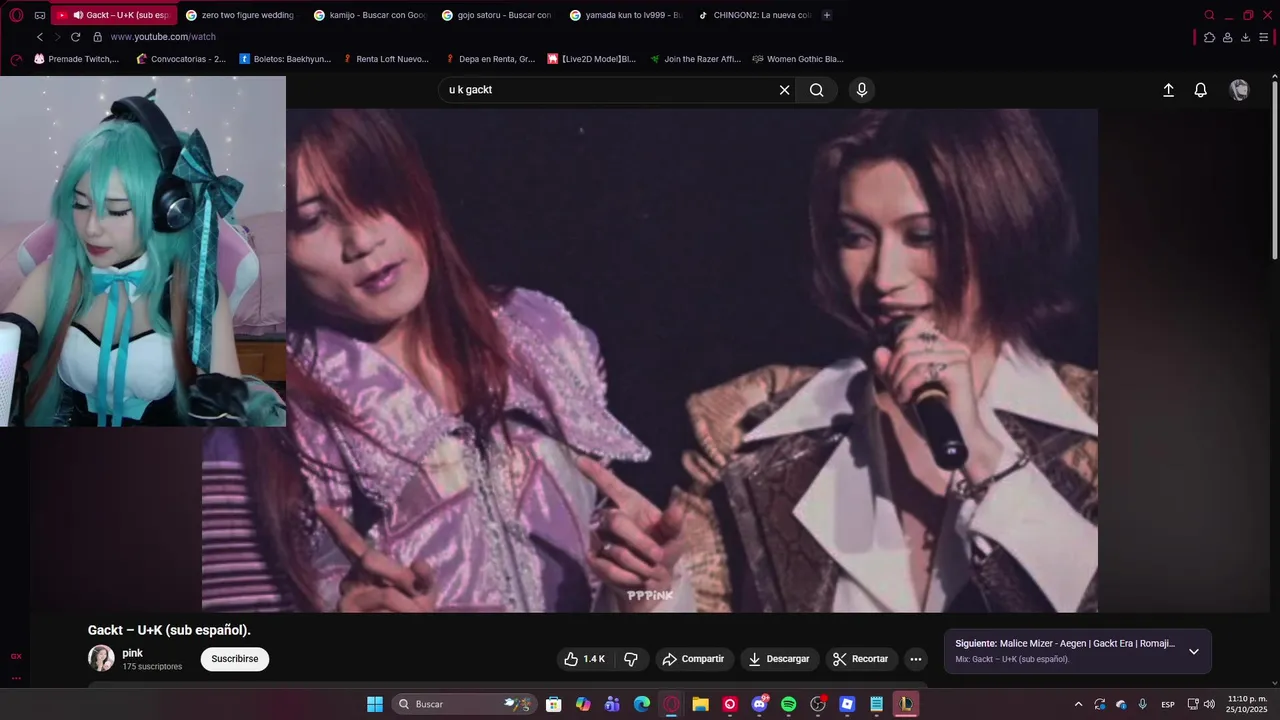Open the Opera menu logo

16,15
